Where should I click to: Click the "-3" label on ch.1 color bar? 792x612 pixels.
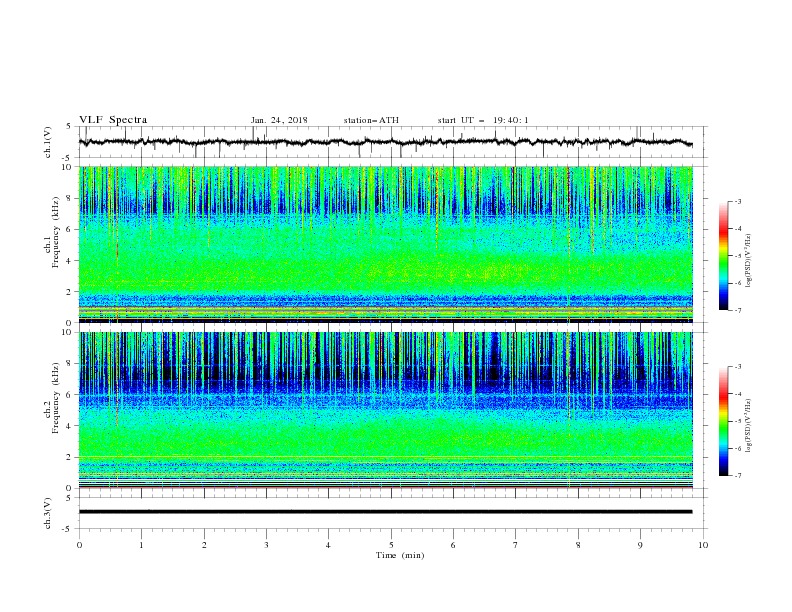click(x=737, y=201)
